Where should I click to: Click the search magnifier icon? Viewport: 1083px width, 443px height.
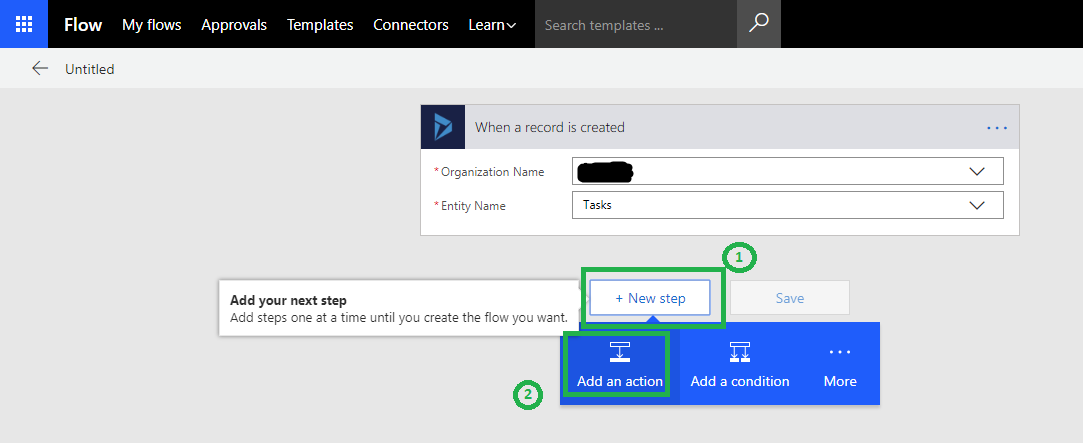point(758,24)
